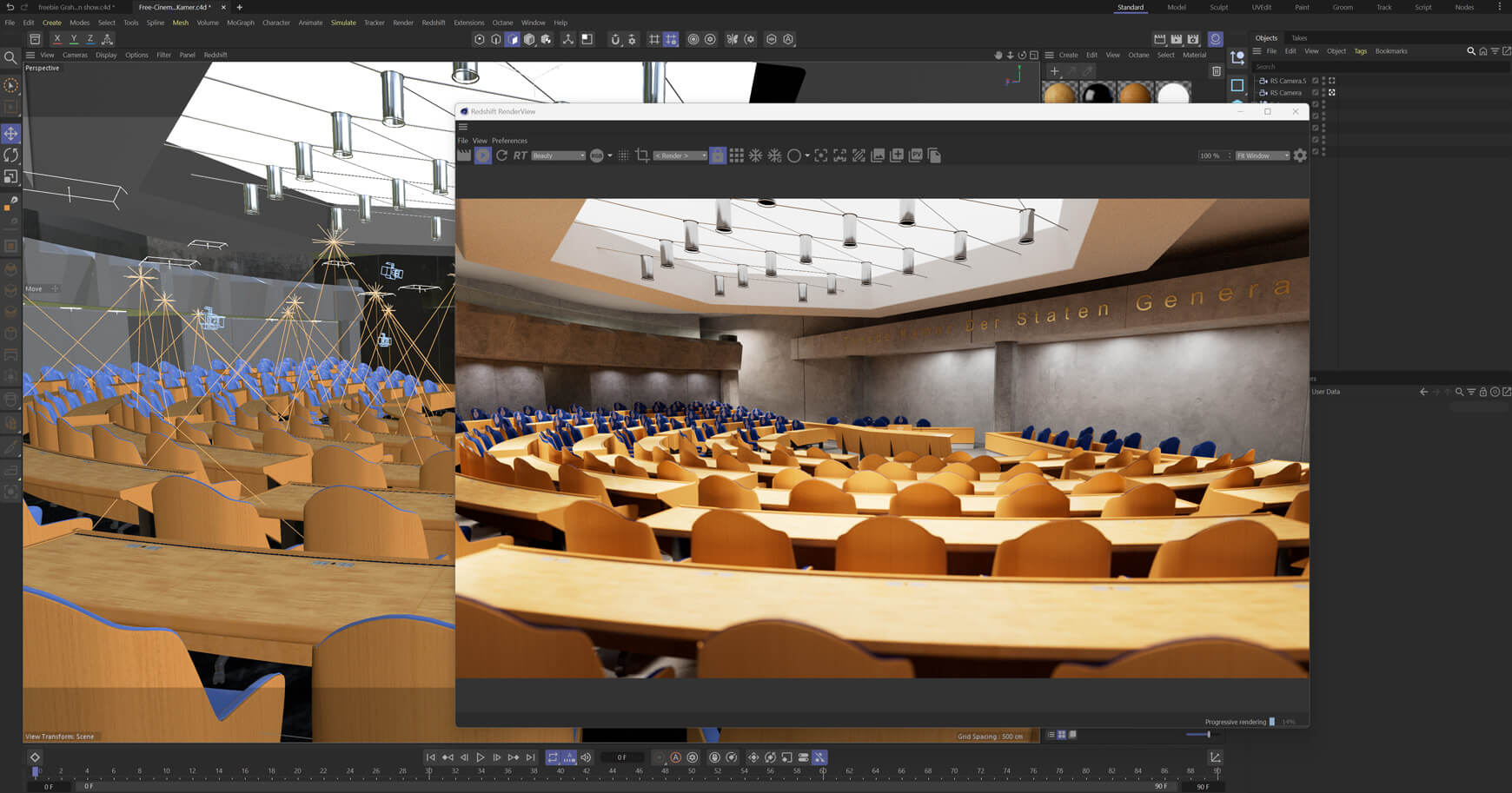Enable autokeying button with A

tap(675, 757)
